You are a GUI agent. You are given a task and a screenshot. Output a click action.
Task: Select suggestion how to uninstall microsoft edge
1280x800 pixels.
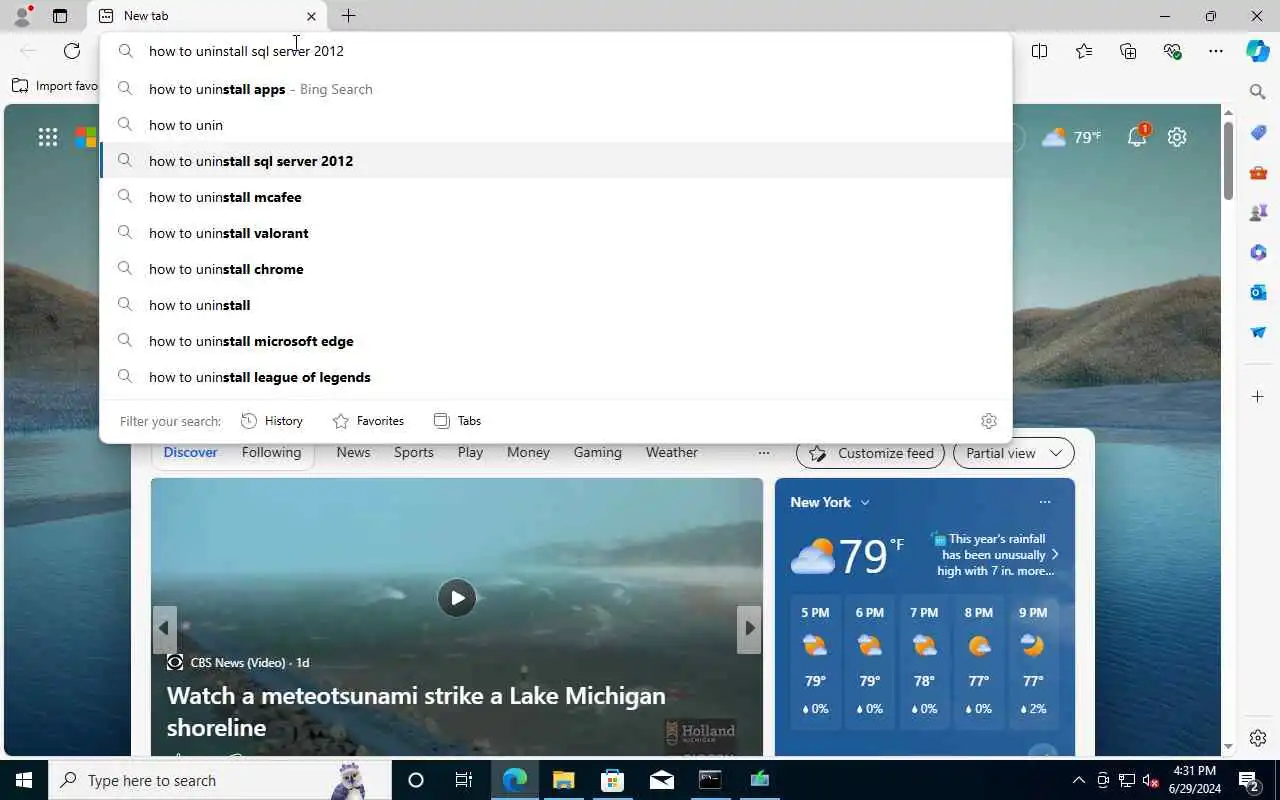click(556, 341)
